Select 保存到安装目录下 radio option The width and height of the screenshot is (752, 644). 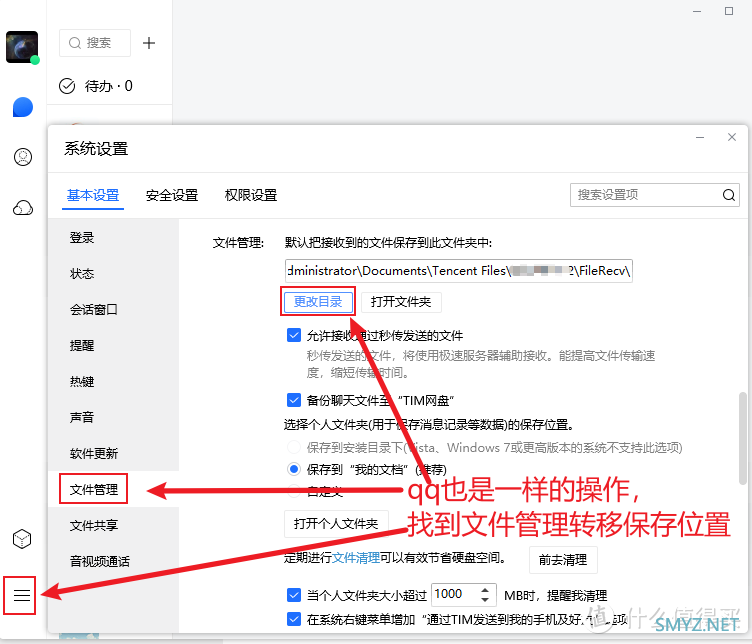coord(294,447)
